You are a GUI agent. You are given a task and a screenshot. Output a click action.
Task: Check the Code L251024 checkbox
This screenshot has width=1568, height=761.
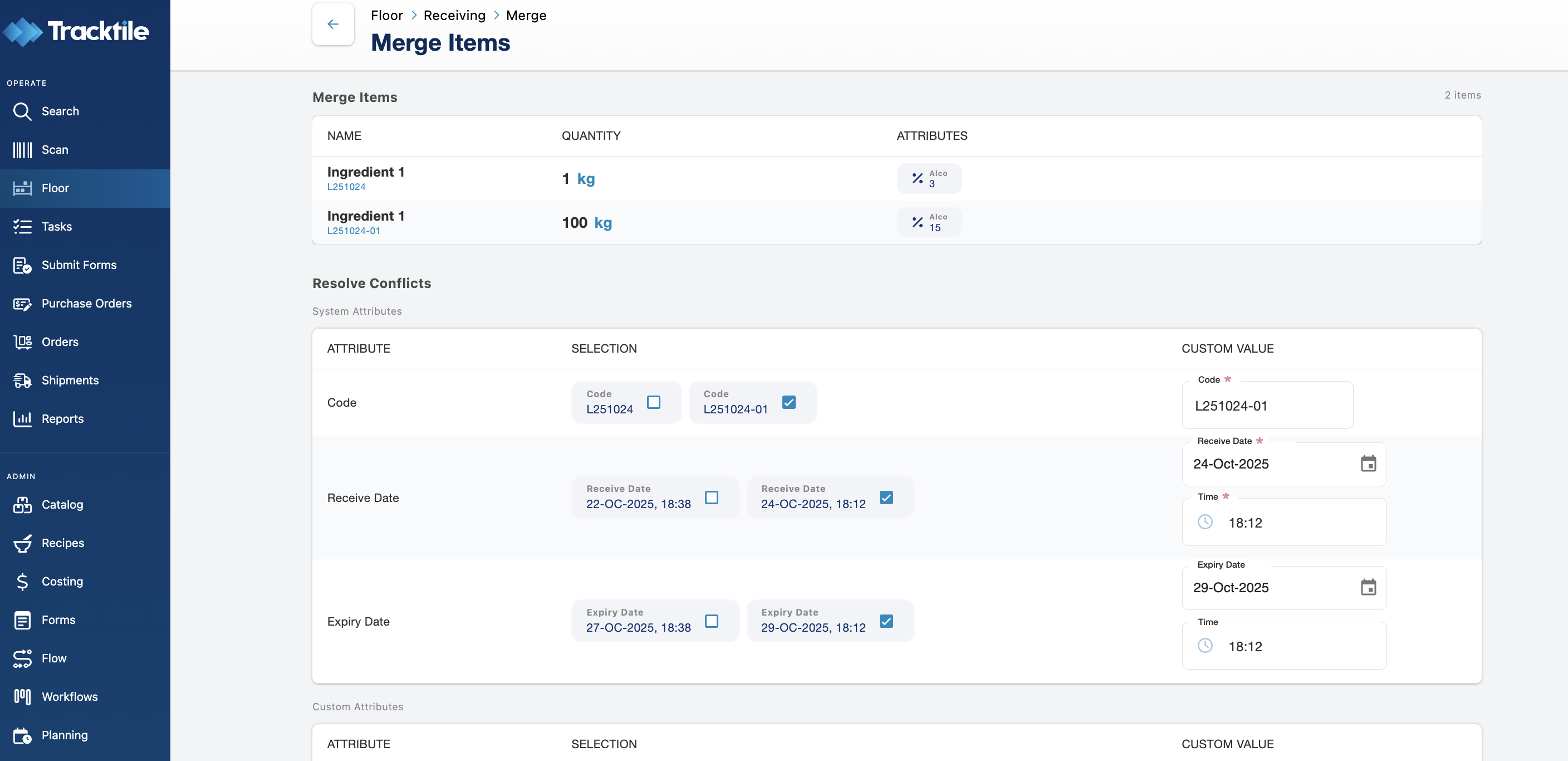pos(653,402)
